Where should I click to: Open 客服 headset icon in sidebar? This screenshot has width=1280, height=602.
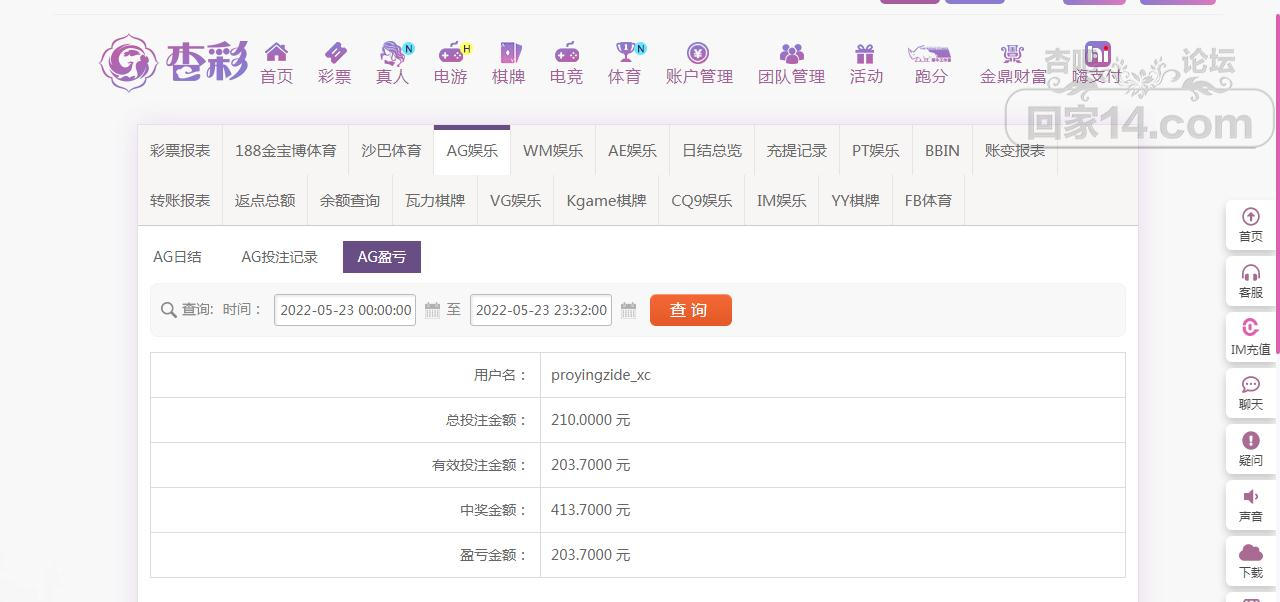1250,273
